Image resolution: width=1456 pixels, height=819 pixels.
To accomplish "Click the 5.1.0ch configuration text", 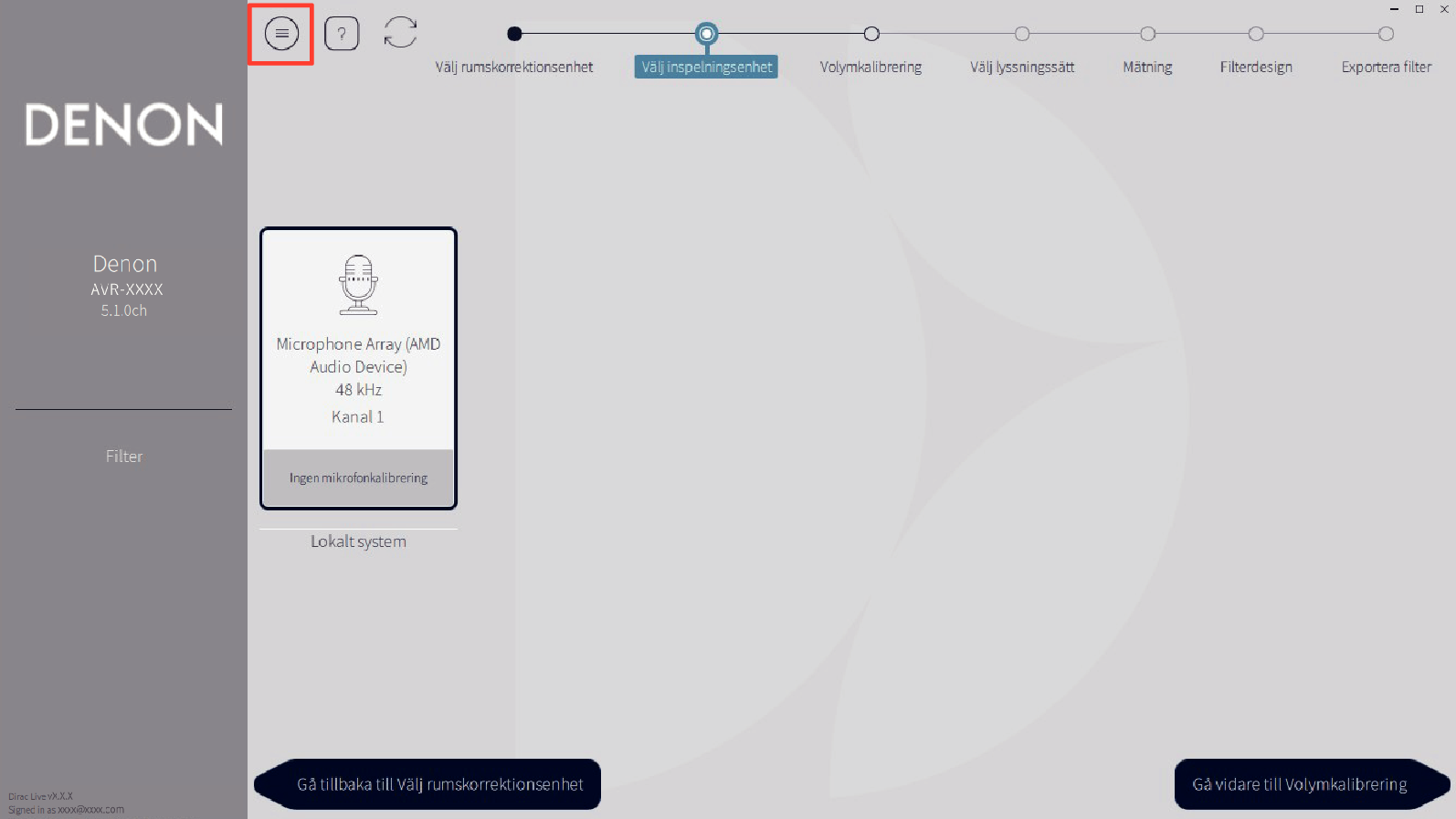I will pos(124,310).
